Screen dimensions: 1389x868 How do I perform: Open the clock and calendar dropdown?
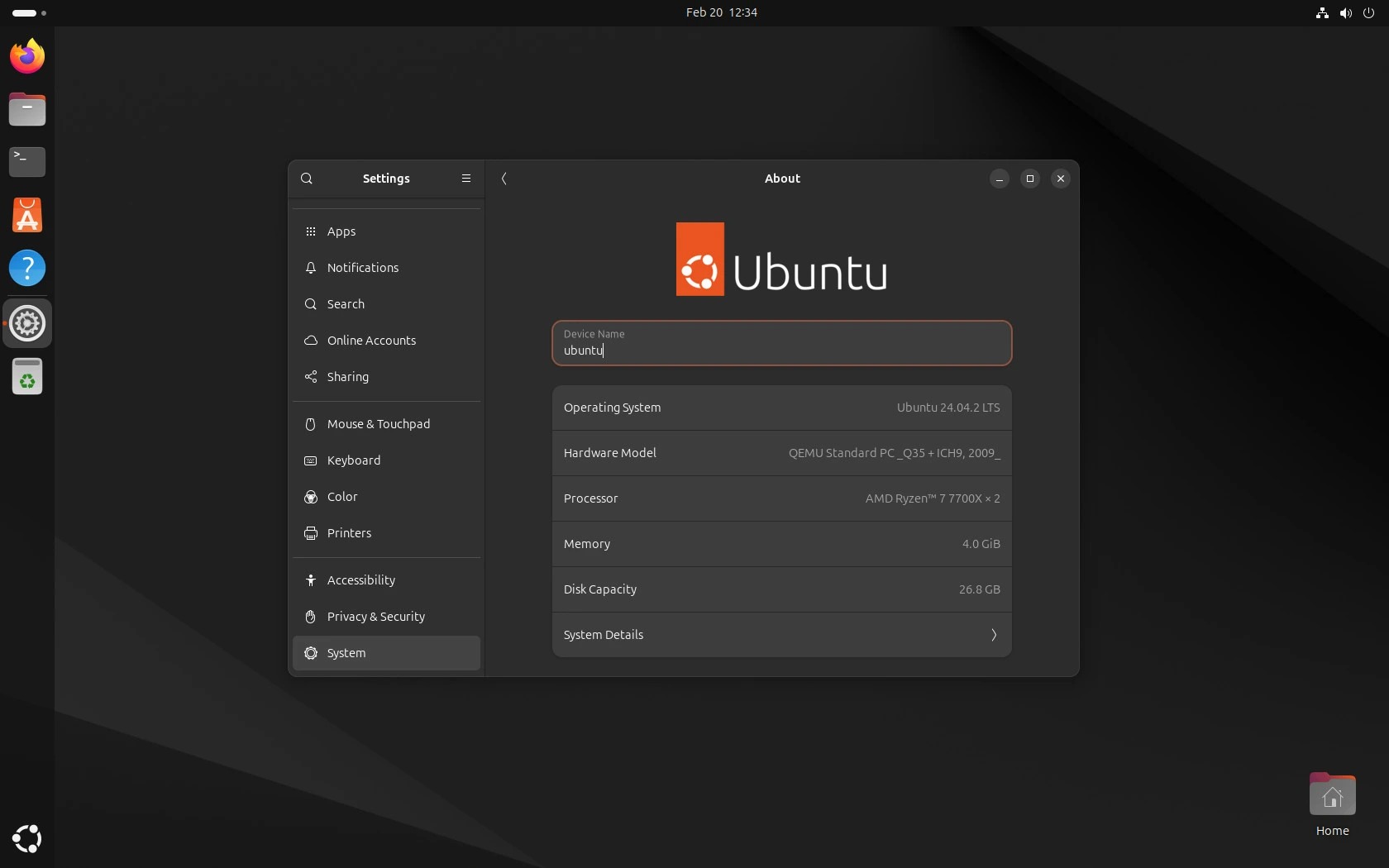[721, 12]
